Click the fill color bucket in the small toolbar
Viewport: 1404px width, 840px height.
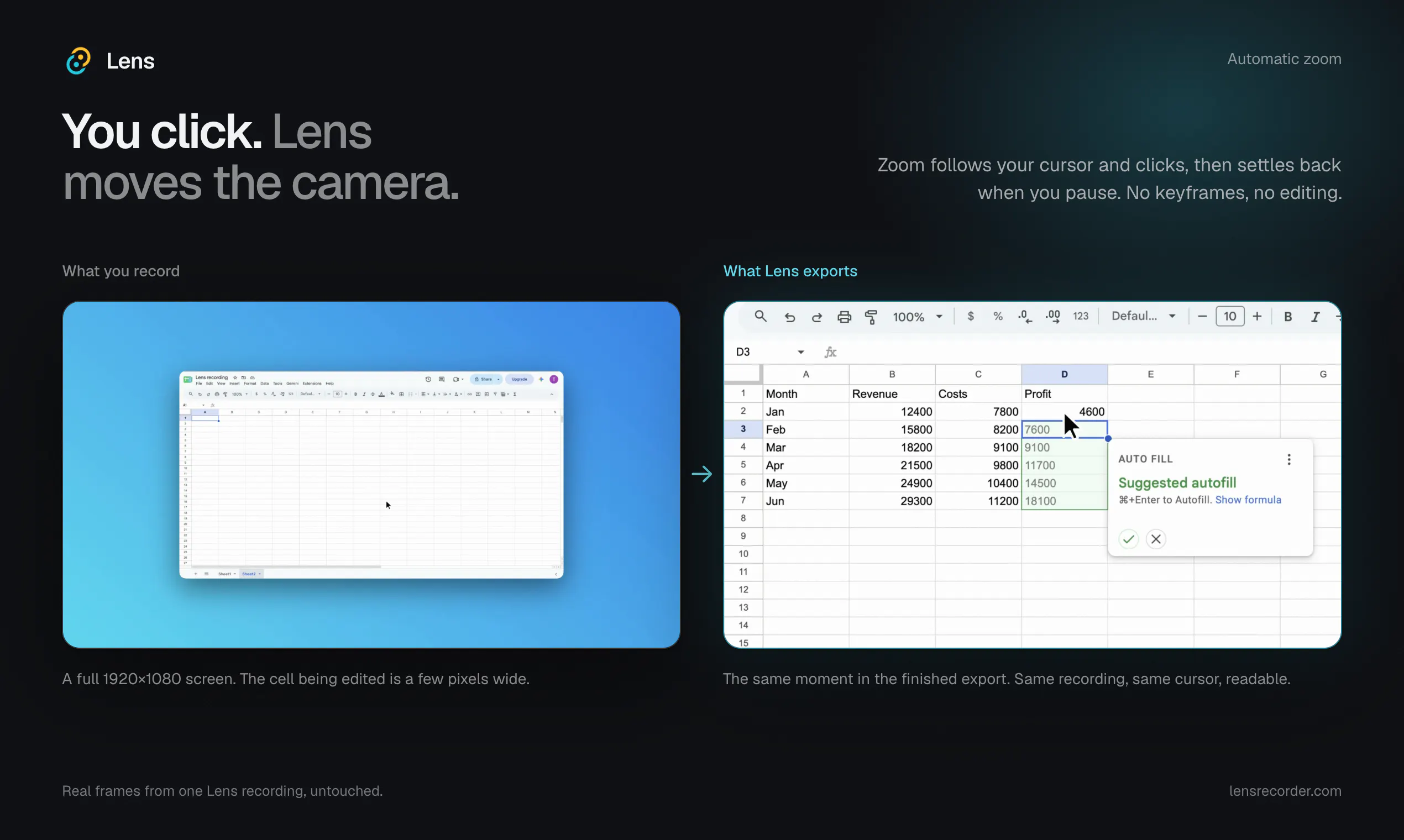pyautogui.click(x=392, y=394)
